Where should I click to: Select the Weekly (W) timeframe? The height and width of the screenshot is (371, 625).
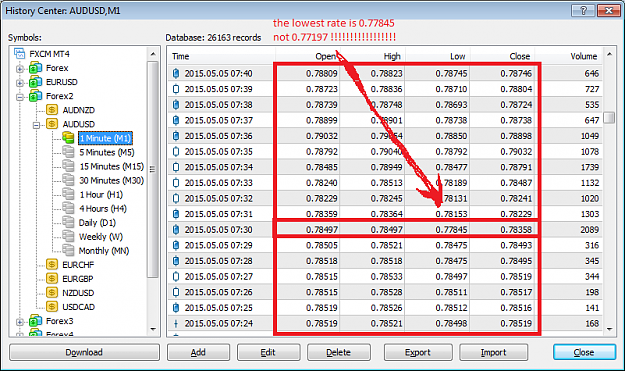tap(100, 237)
